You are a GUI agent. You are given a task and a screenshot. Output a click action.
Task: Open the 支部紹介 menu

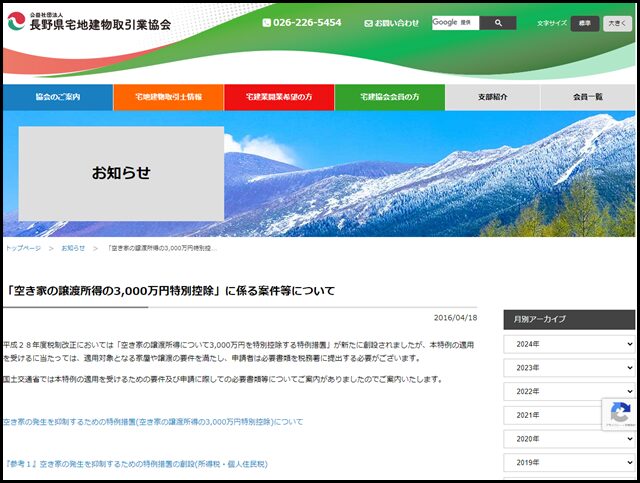pyautogui.click(x=493, y=97)
